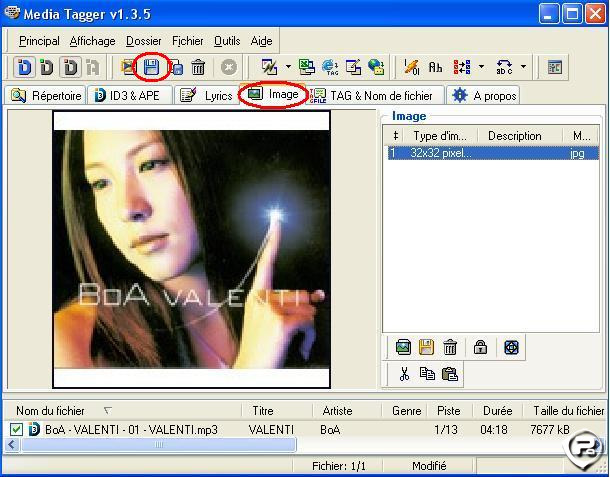Click the Excel export icon
610x477 pixels.
pyautogui.click(x=307, y=67)
